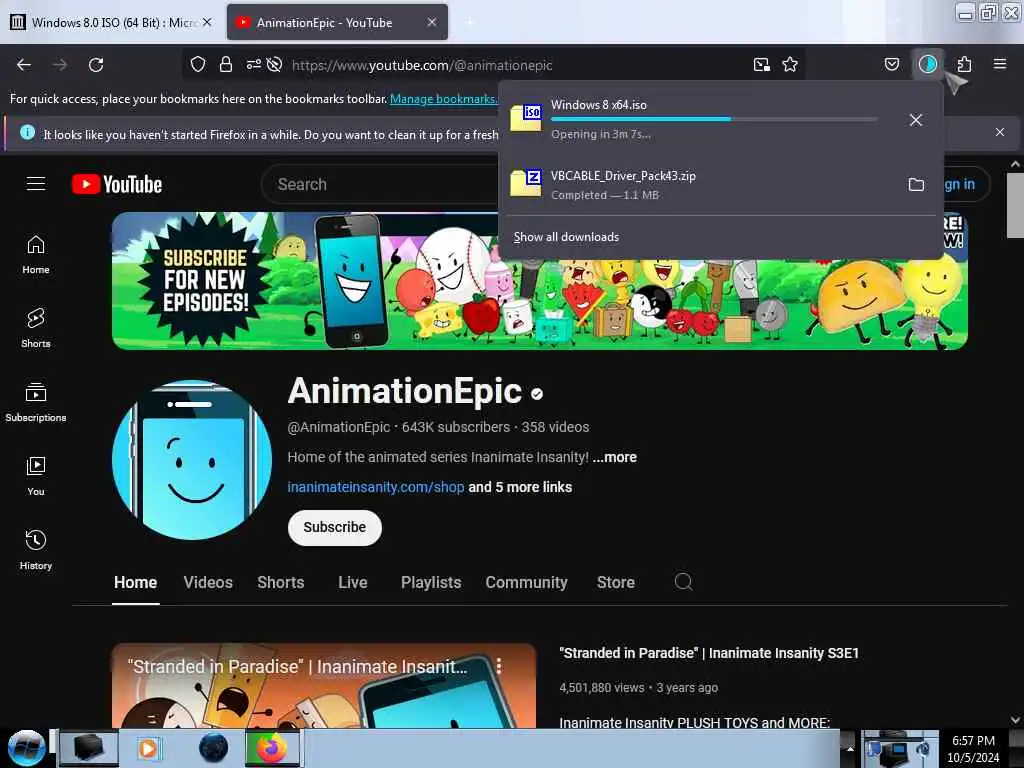1024x768 pixels.
Task: Select the channel Videos tab
Action: point(208,583)
